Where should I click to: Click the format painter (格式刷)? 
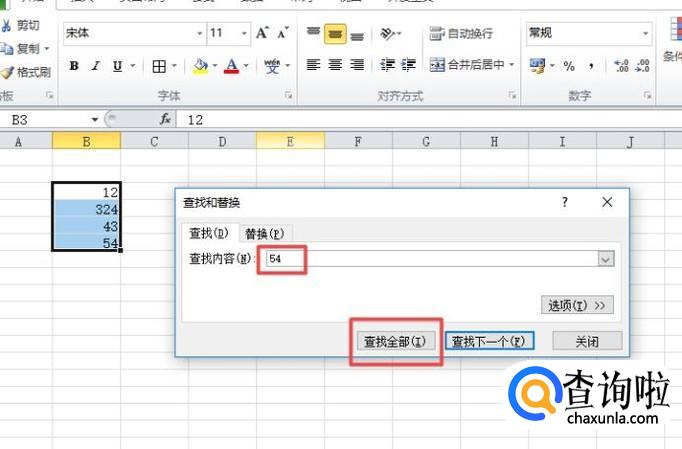(x=26, y=72)
